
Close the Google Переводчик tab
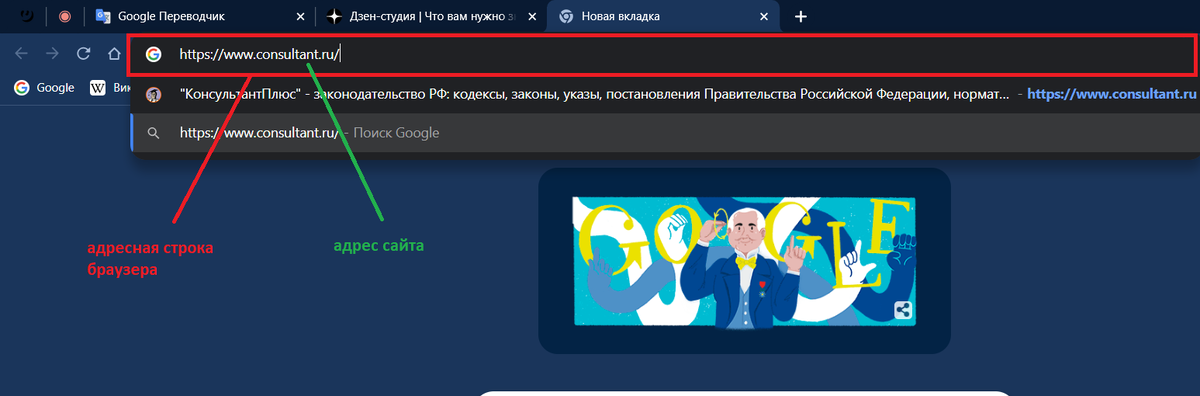(x=301, y=17)
